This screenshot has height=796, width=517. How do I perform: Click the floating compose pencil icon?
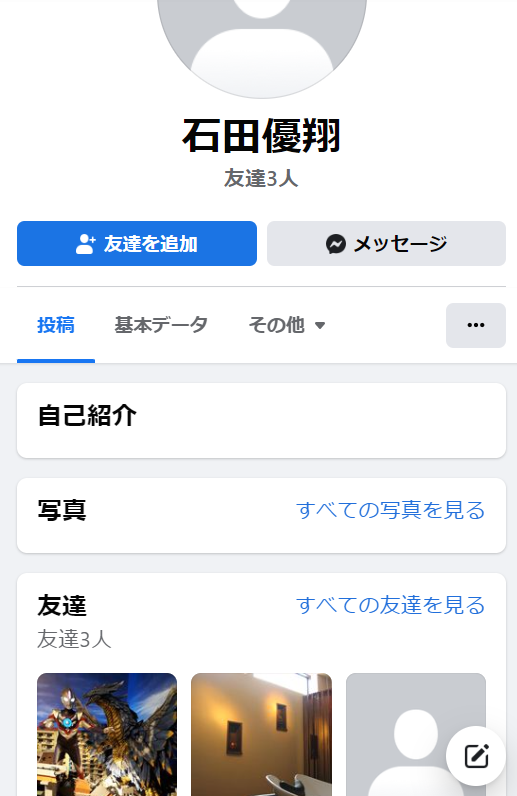(x=476, y=756)
